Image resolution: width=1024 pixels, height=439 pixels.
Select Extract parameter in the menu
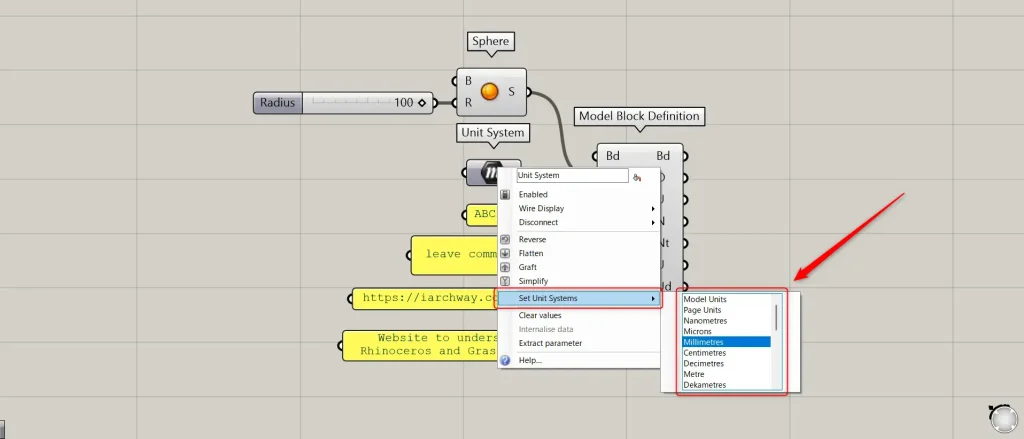[579, 343]
